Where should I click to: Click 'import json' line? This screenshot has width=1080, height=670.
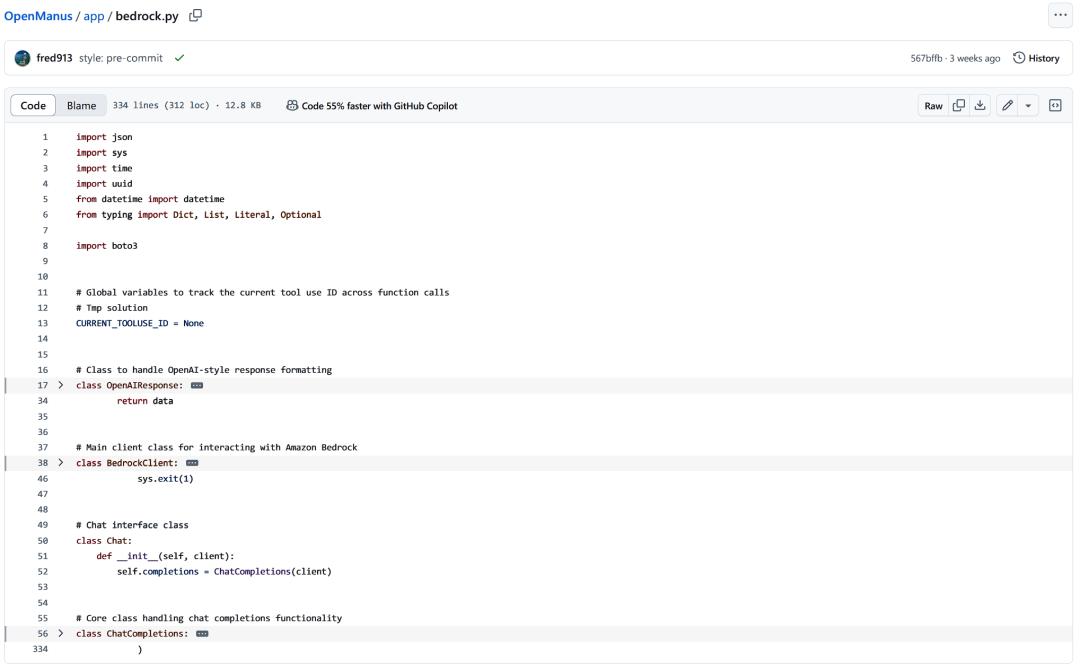(104, 137)
